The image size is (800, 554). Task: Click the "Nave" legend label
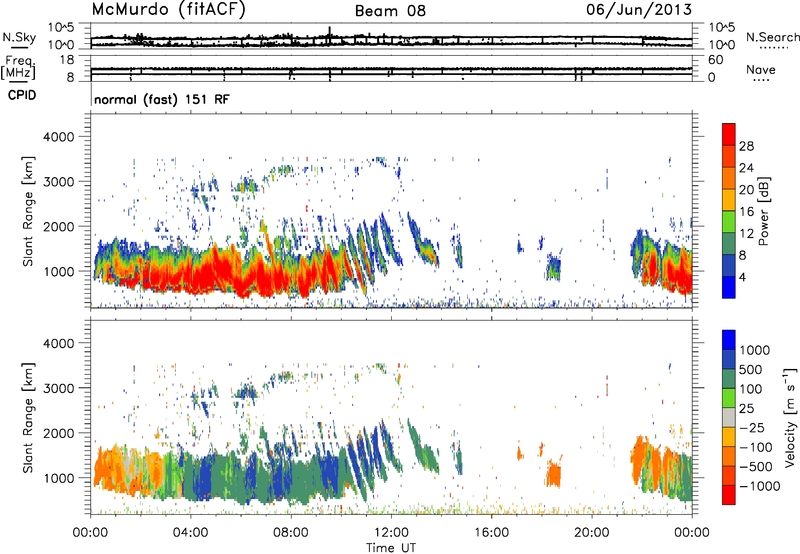coord(761,70)
